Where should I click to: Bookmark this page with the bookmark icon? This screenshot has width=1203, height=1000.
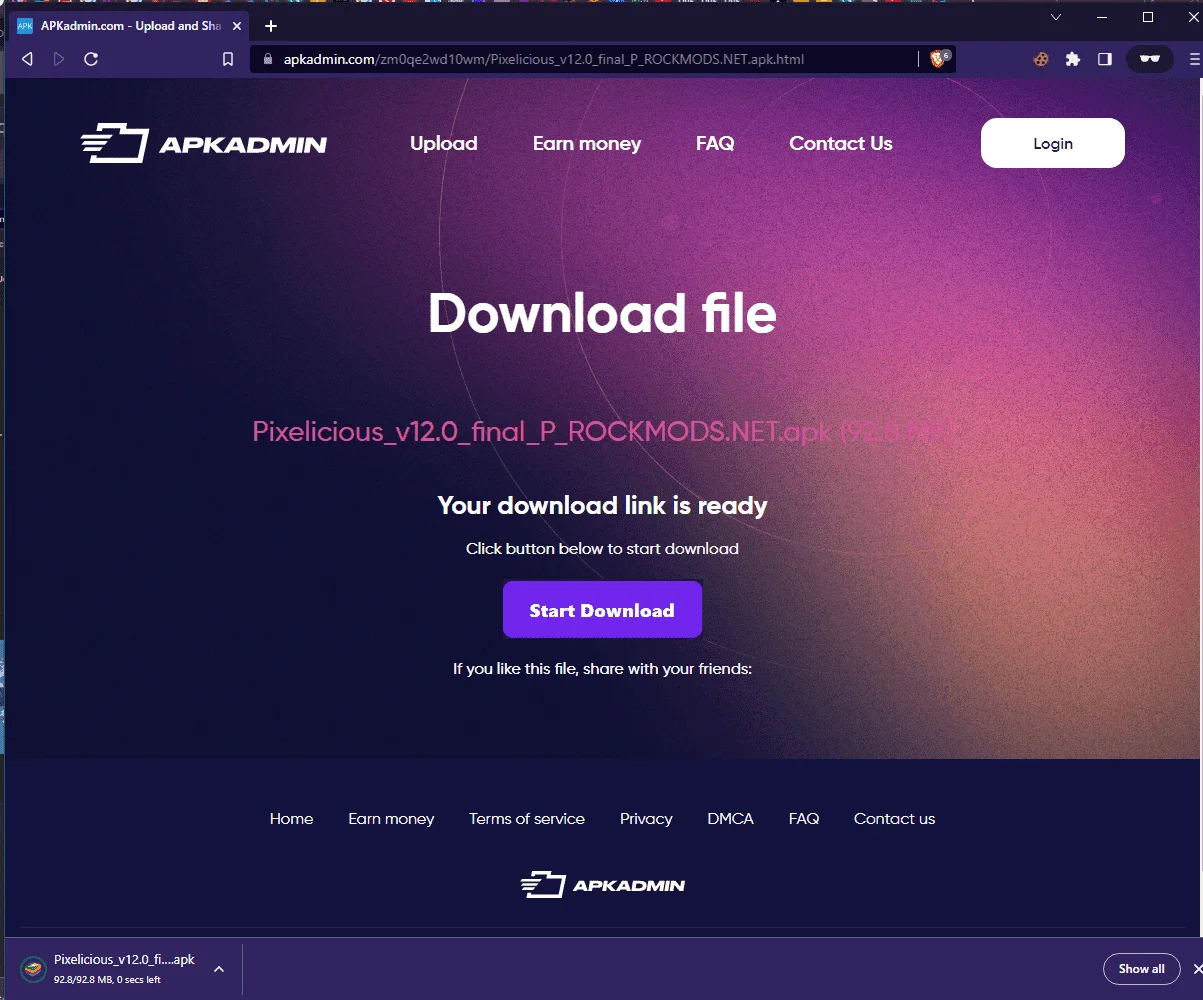tap(228, 60)
